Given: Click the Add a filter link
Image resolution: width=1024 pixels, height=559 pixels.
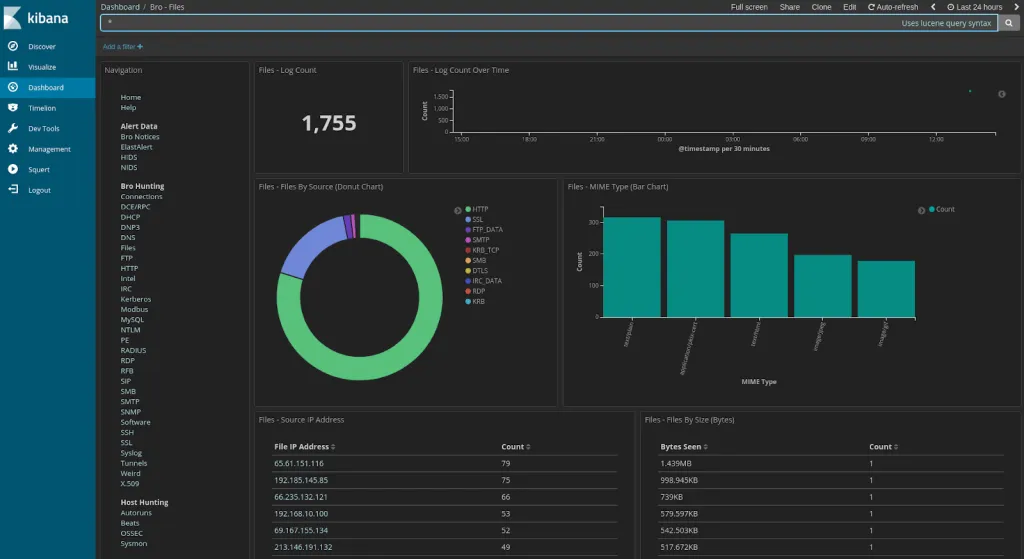Looking at the screenshot, I should [x=122, y=47].
